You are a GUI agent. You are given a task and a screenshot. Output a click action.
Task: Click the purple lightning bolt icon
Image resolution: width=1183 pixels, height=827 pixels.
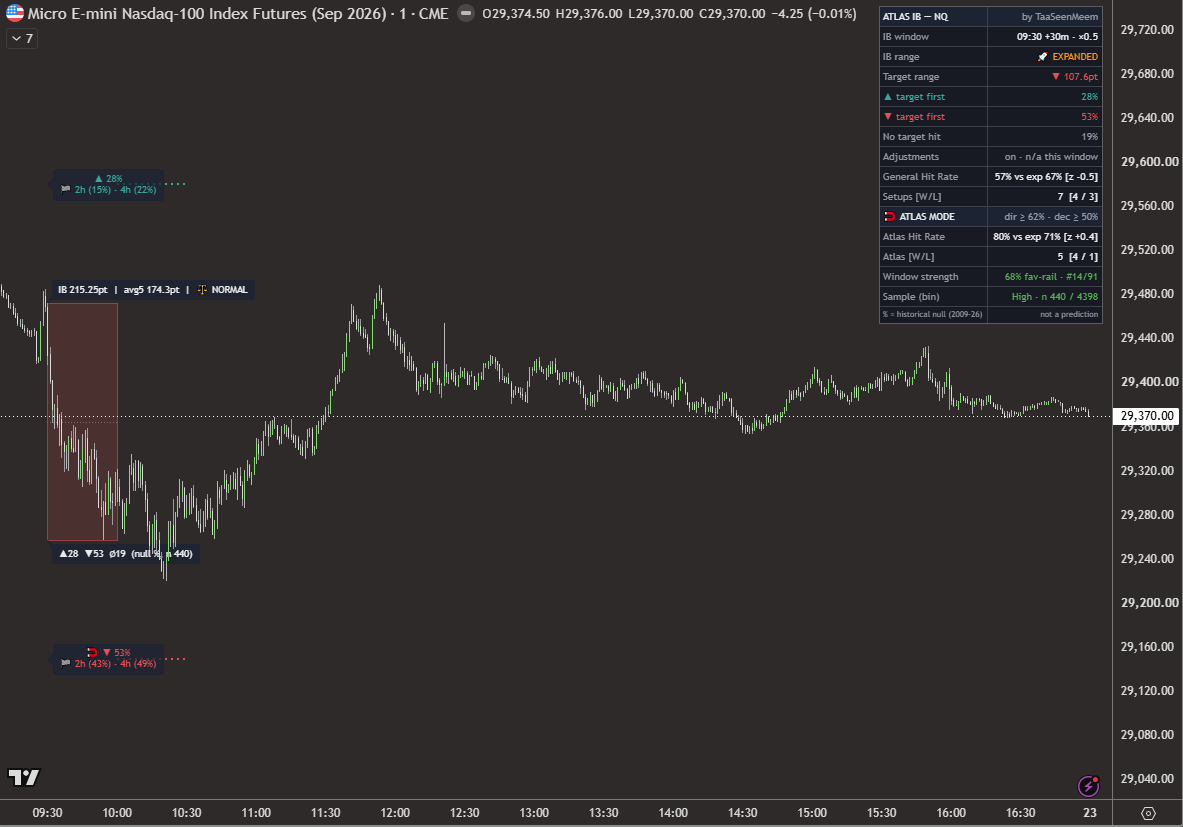pos(1088,786)
